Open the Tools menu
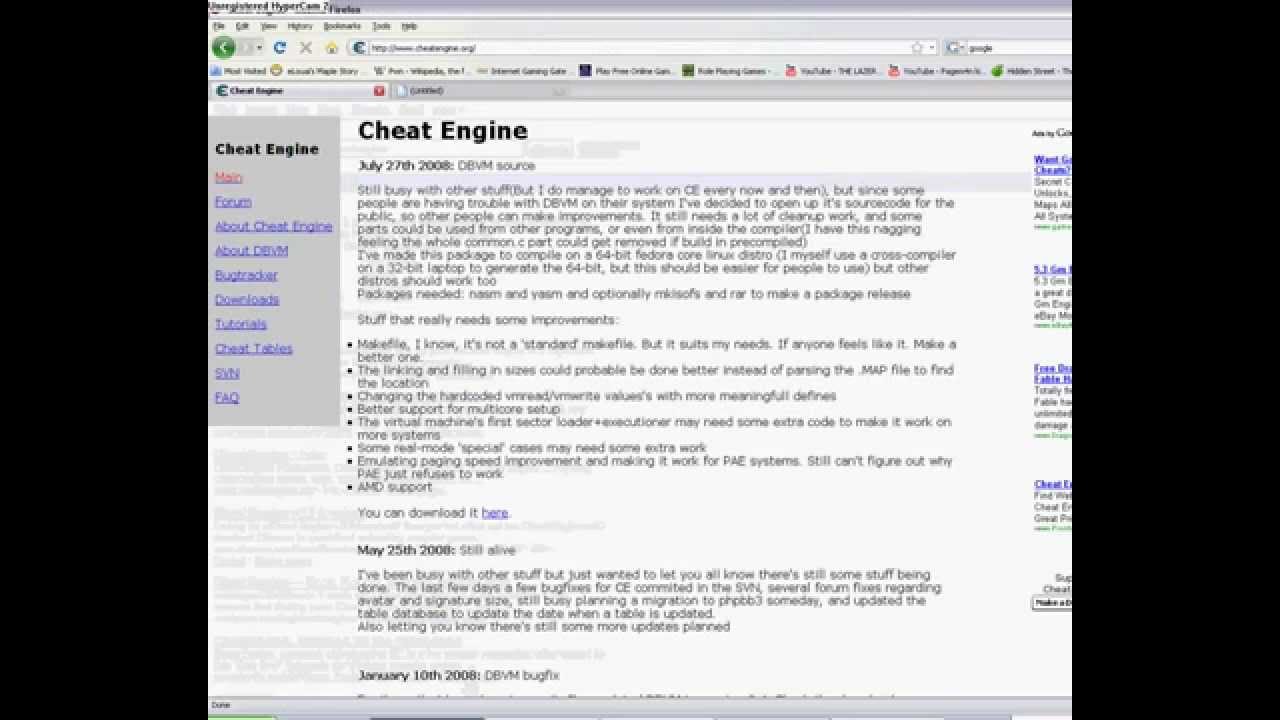The height and width of the screenshot is (720, 1280). (381, 26)
